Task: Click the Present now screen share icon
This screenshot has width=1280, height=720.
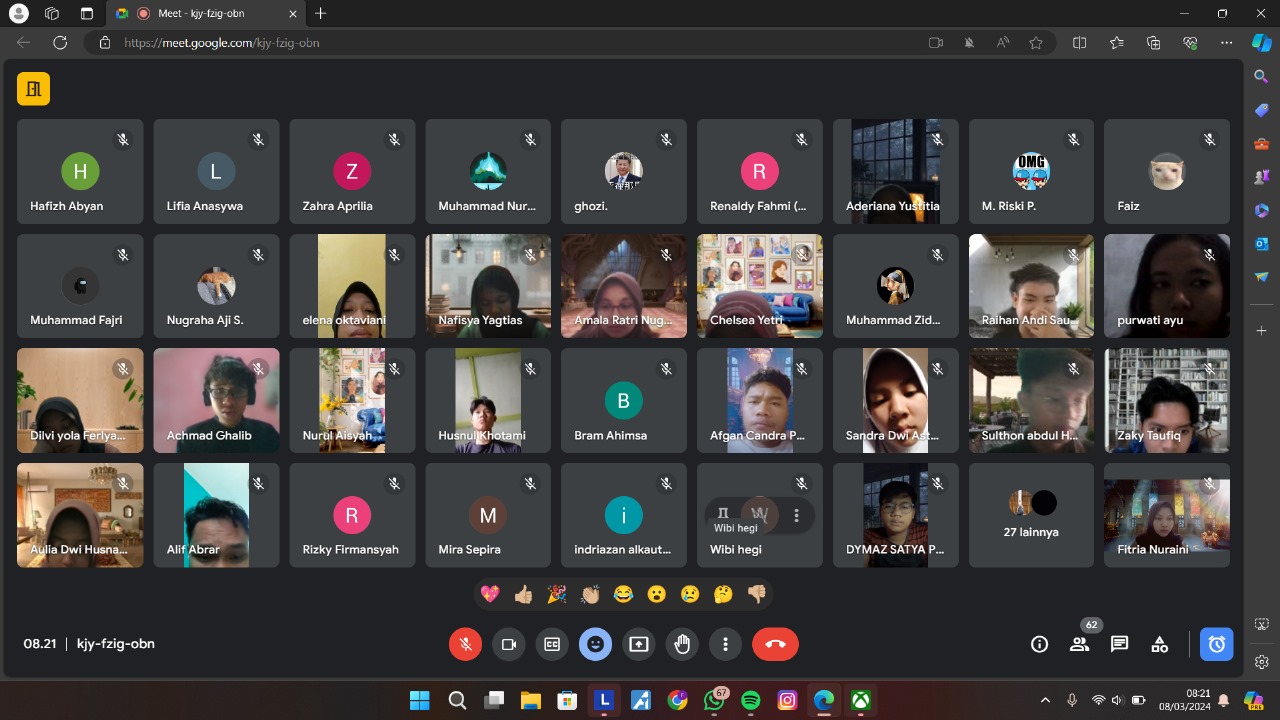Action: tap(638, 644)
